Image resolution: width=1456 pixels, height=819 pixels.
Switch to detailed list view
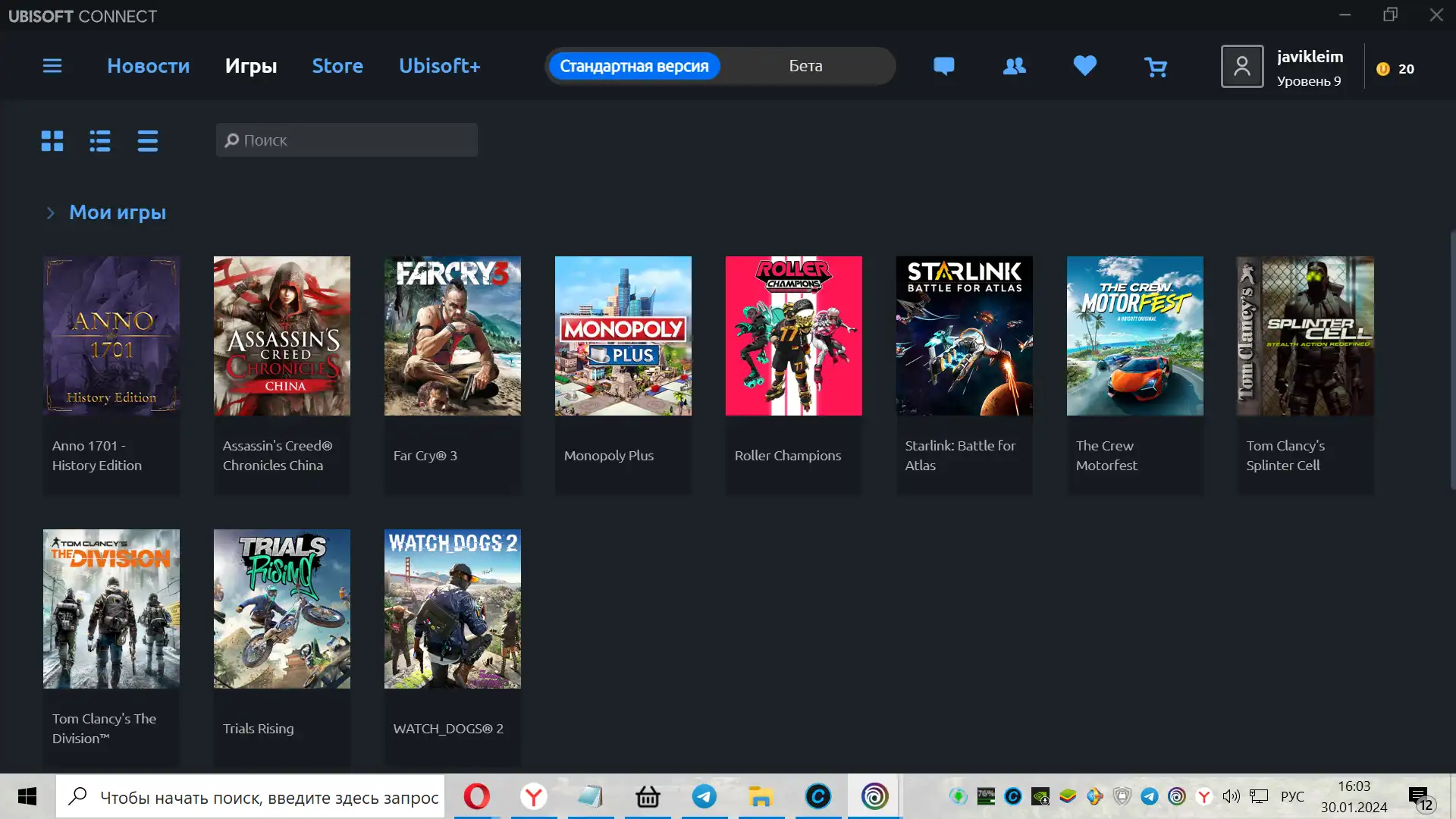click(x=100, y=140)
